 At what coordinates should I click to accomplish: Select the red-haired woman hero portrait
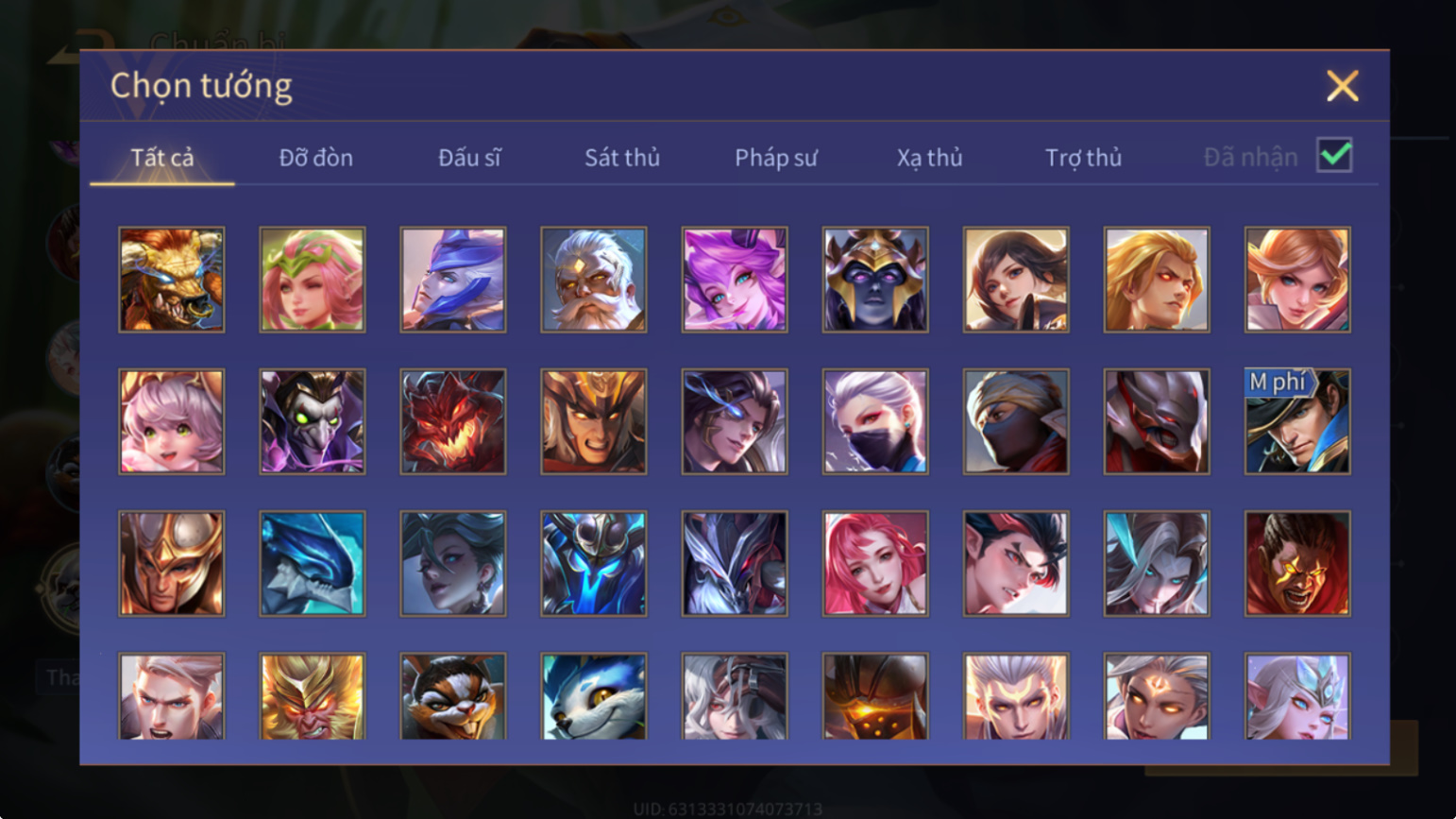pos(875,564)
